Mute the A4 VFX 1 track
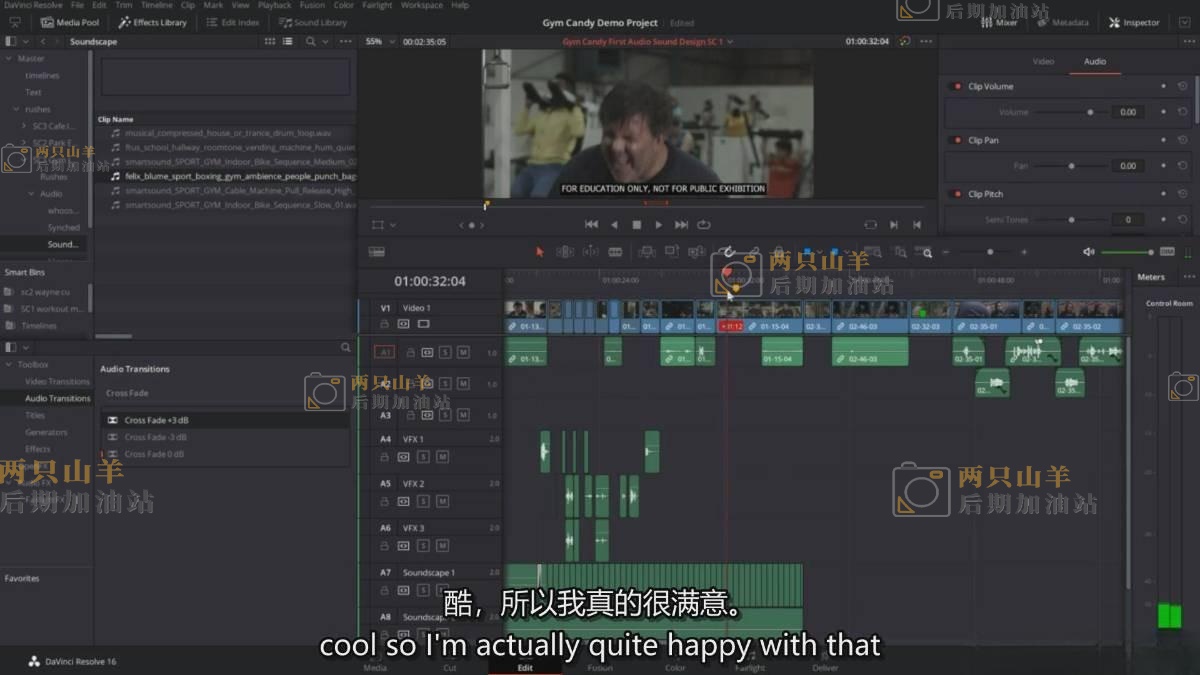Screen dimensions: 1200x675 442,456
